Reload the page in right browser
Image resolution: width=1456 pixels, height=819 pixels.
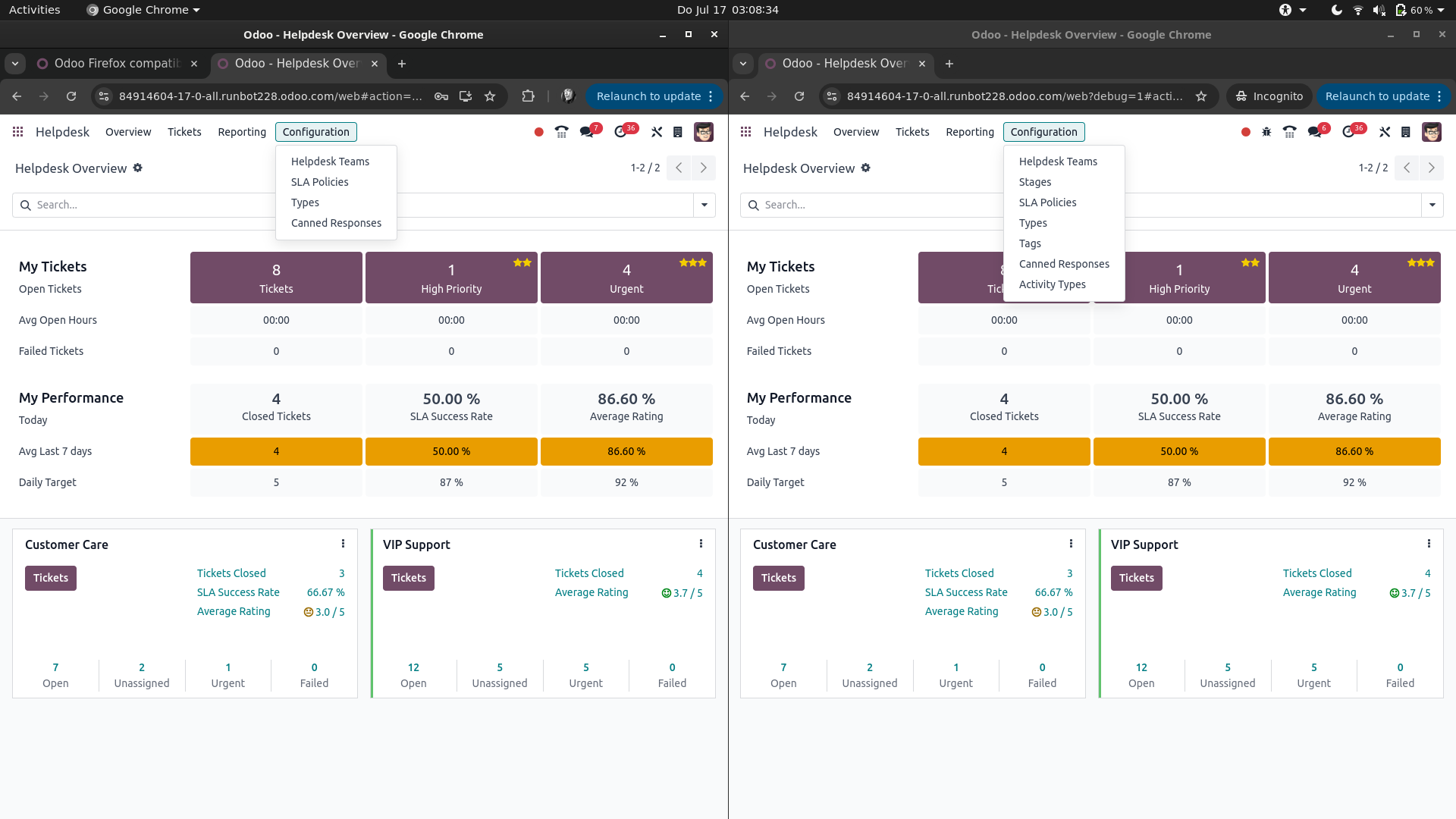click(799, 96)
